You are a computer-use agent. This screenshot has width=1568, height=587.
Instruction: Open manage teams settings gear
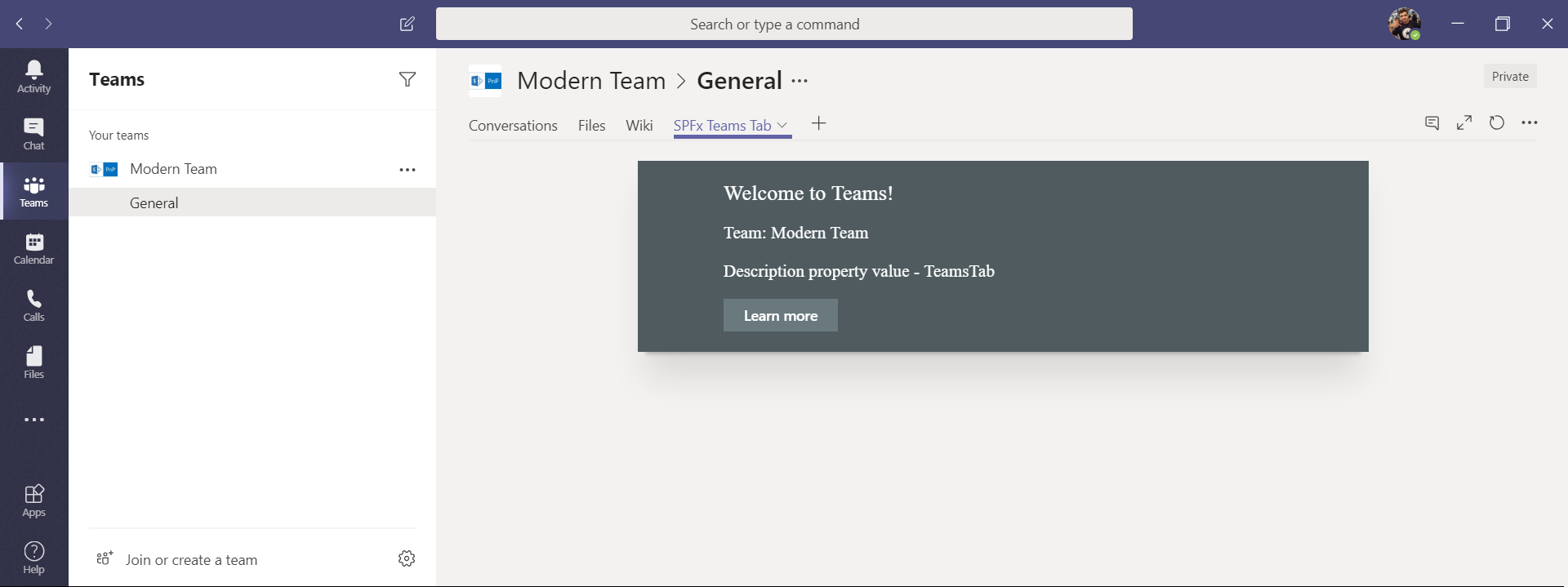407,558
